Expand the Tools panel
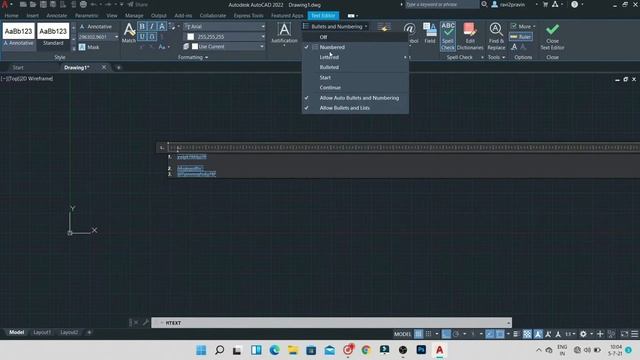The image size is (640, 360). click(x=496, y=57)
